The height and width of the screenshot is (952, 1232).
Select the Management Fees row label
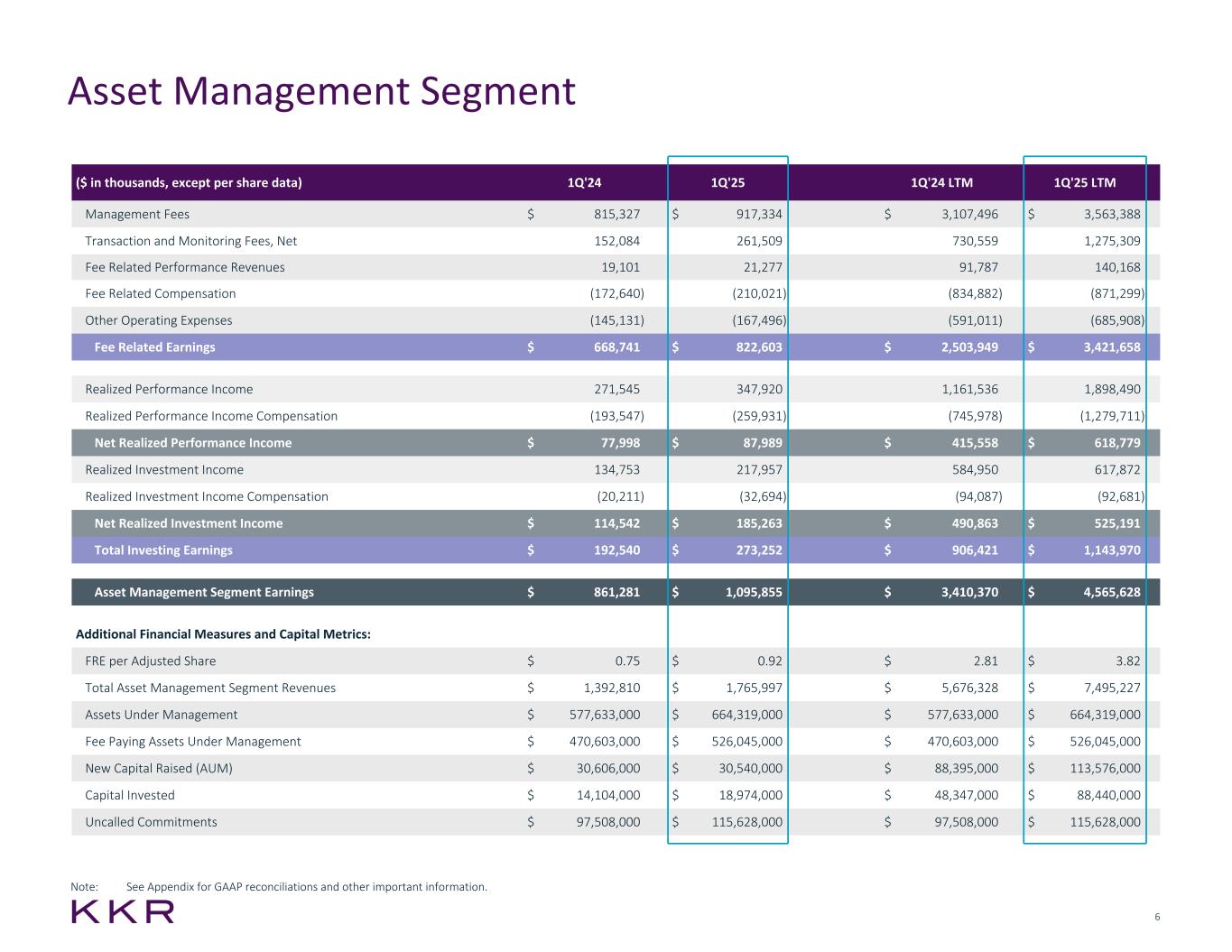pyautogui.click(x=137, y=215)
